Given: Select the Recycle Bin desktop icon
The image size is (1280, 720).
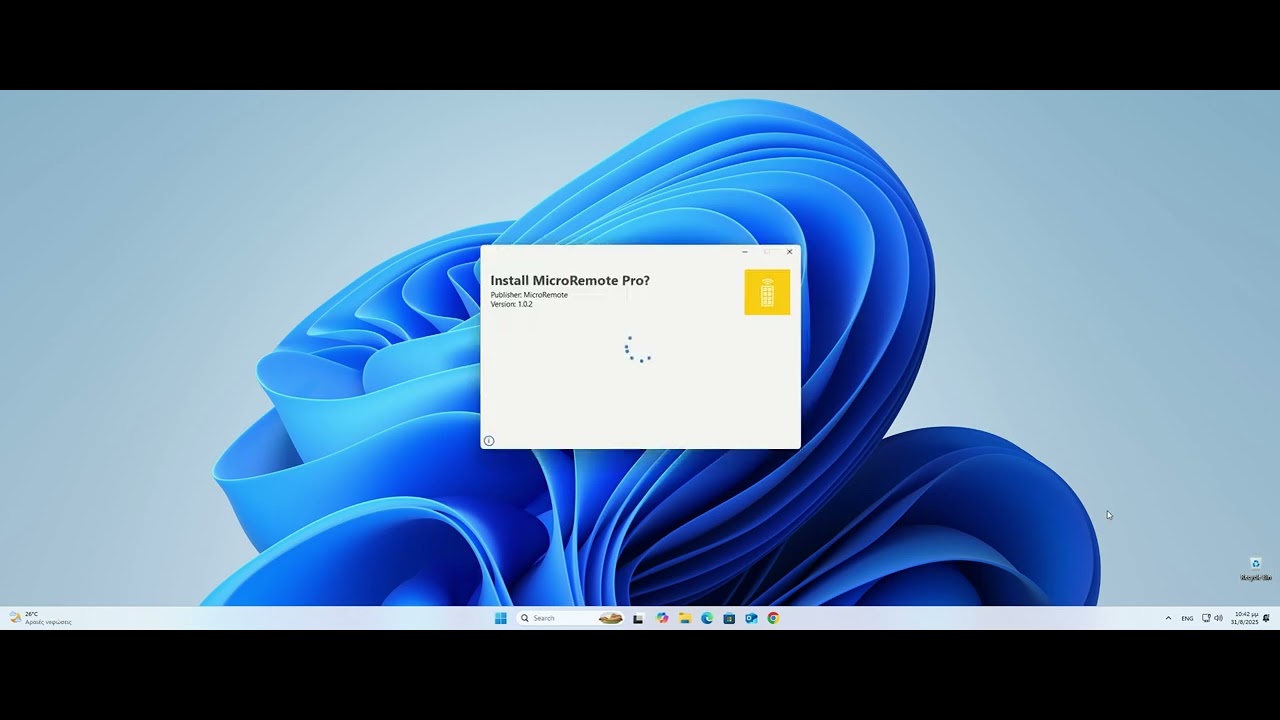Looking at the screenshot, I should (x=1256, y=569).
